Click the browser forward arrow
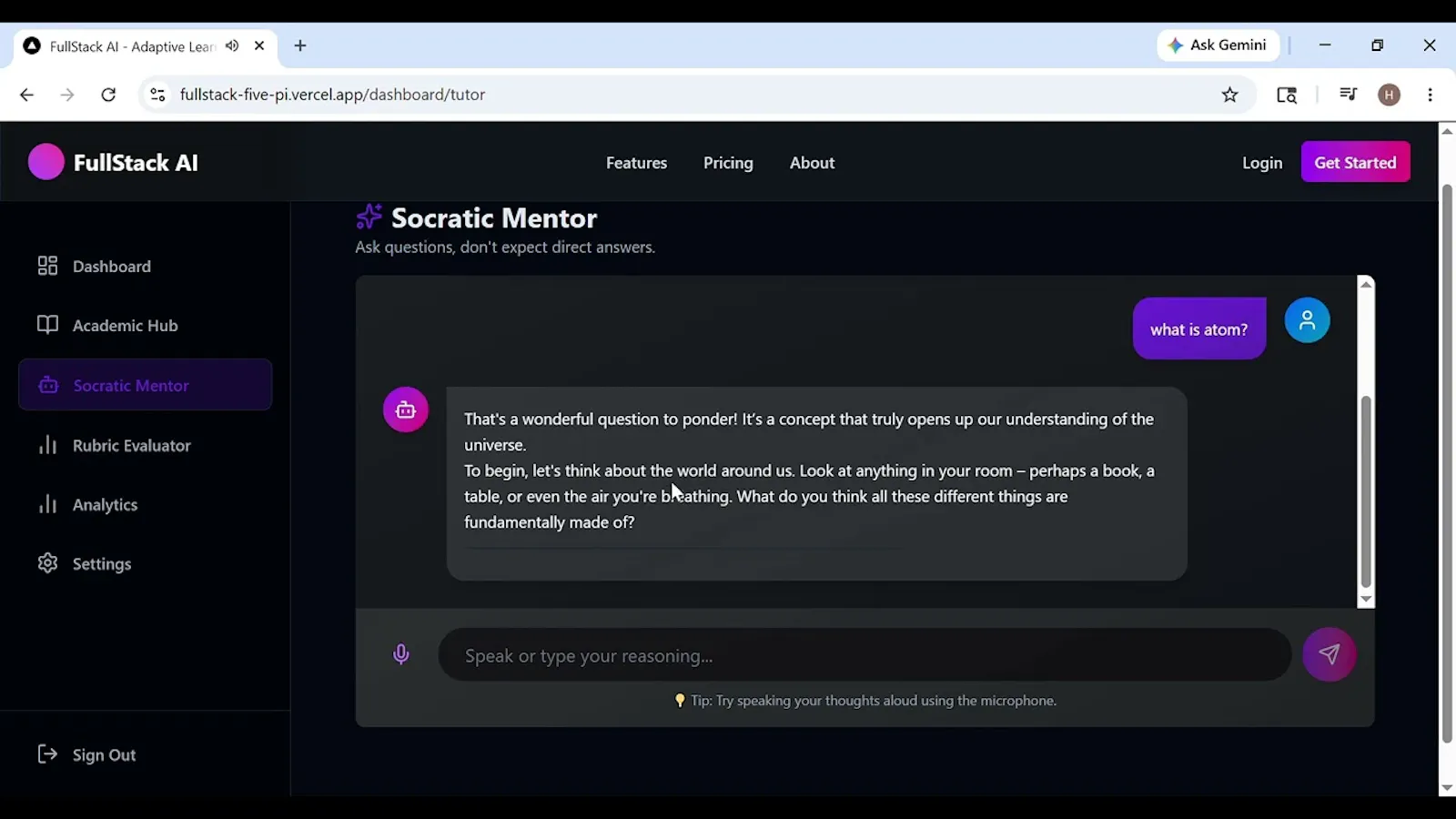Image resolution: width=1456 pixels, height=819 pixels. pos(67,95)
